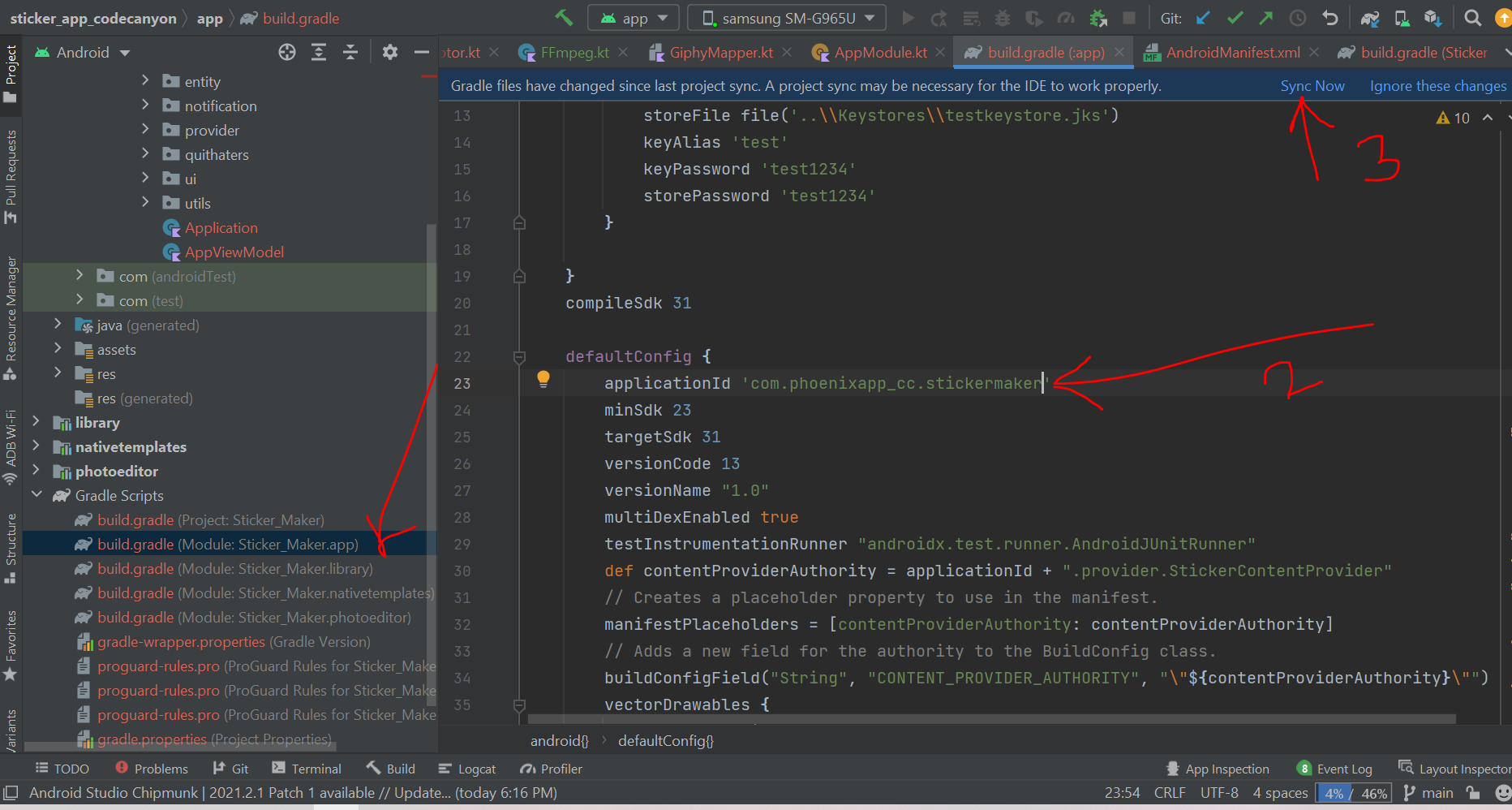The height and width of the screenshot is (810, 1512).
Task: Click the Search Everywhere magnifier icon
Action: click(x=1472, y=18)
